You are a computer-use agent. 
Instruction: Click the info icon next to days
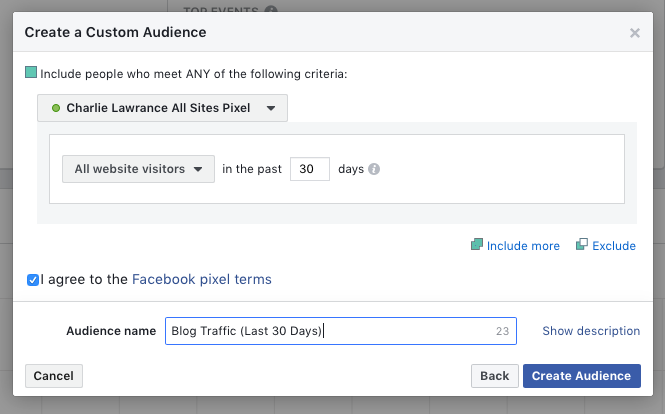pyautogui.click(x=374, y=169)
